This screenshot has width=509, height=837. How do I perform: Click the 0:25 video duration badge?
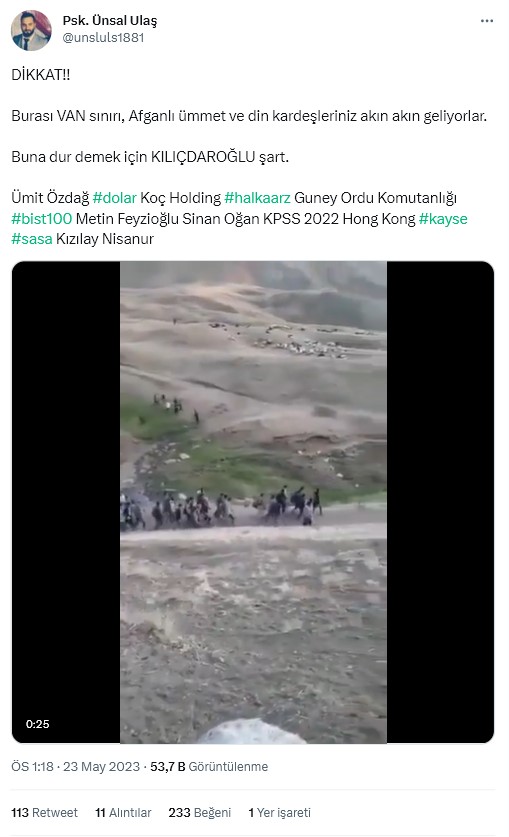tap(37, 724)
